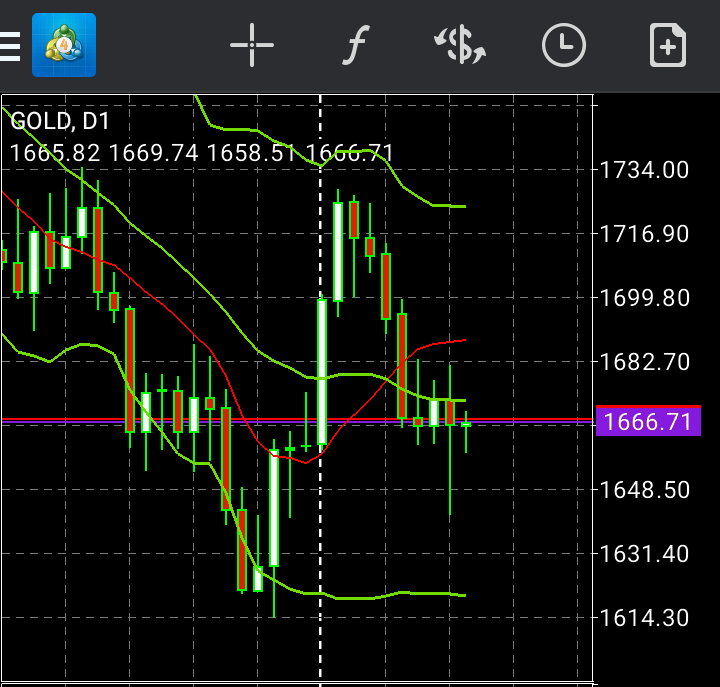This screenshot has width=720, height=687.
Task: Click the 1614.30 price axis label
Action: point(644,618)
